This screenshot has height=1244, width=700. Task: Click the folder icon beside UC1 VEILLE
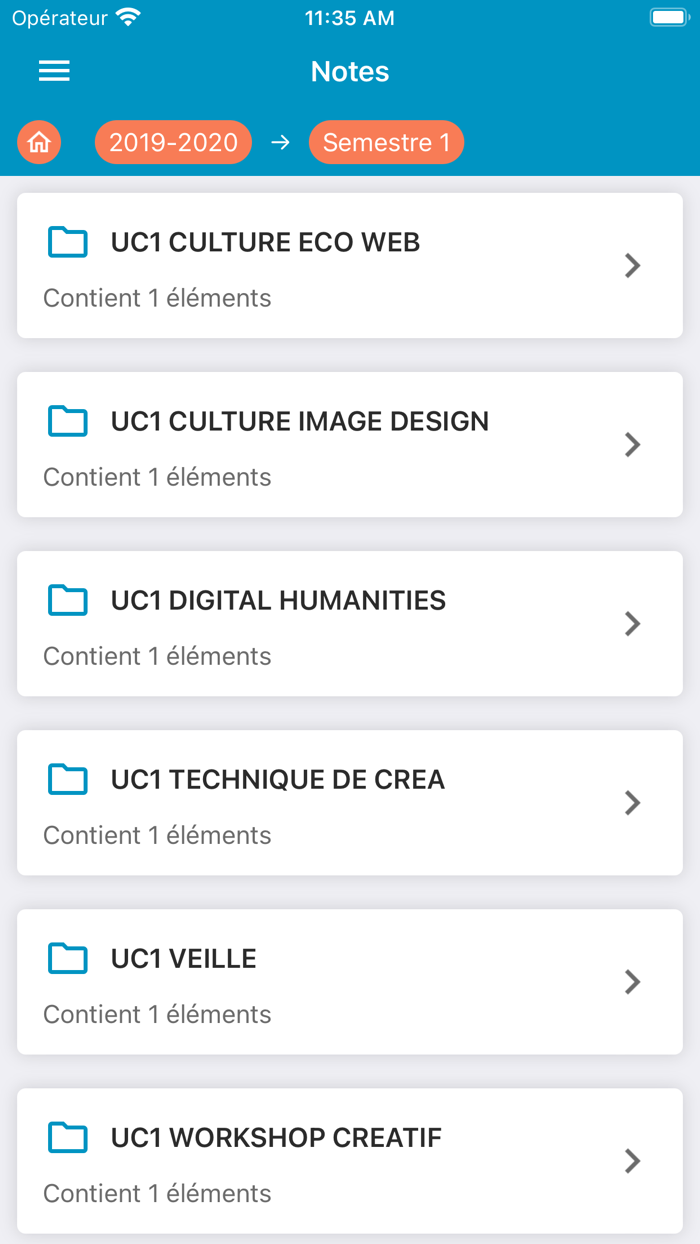67,958
